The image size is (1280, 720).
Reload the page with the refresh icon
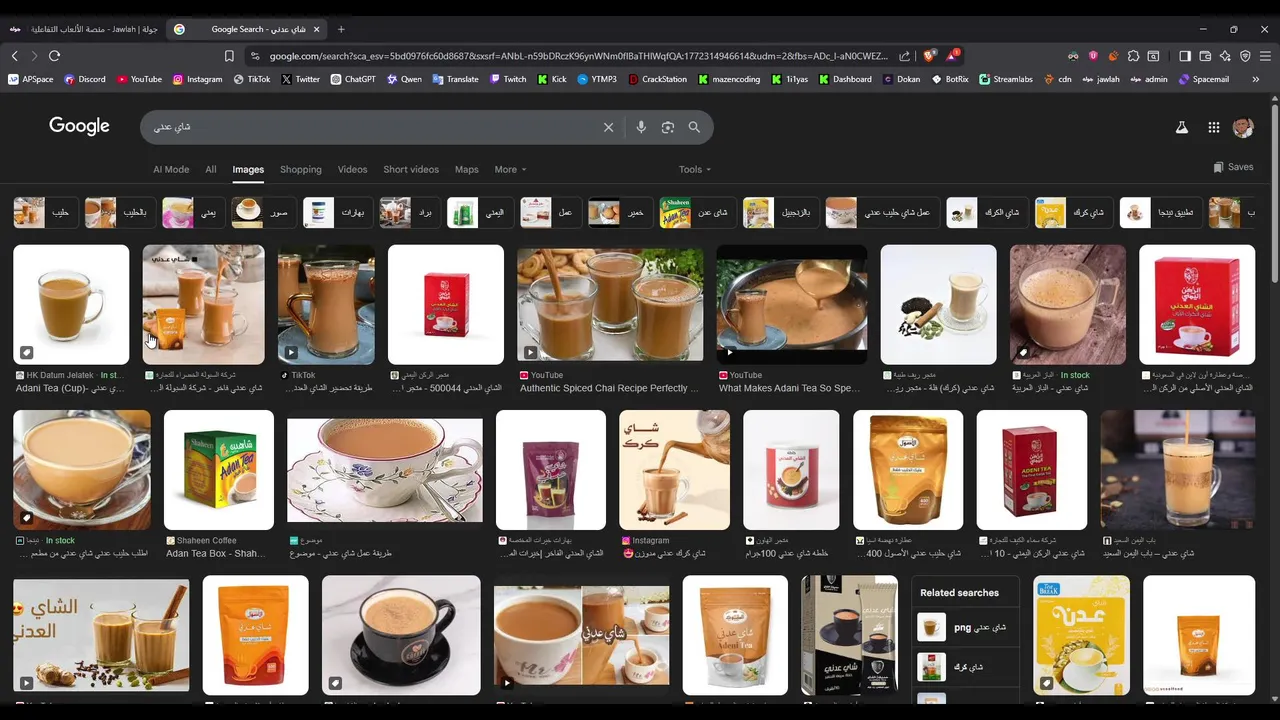[x=54, y=56]
